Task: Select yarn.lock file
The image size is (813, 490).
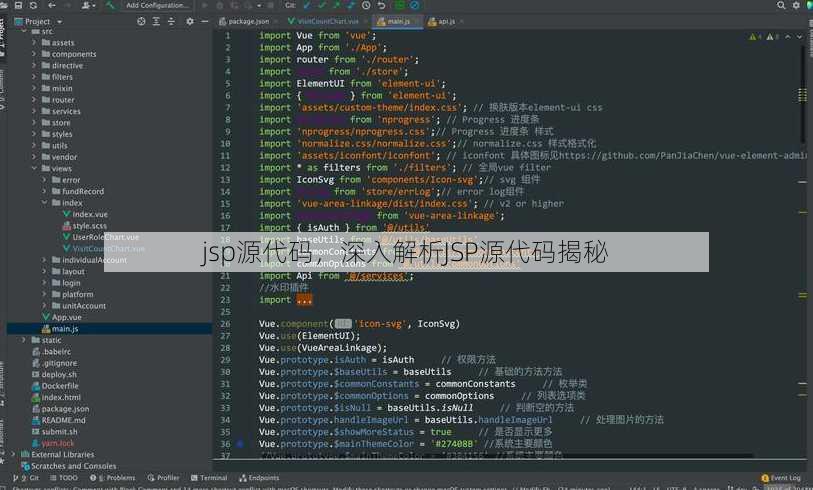Action: (53, 443)
